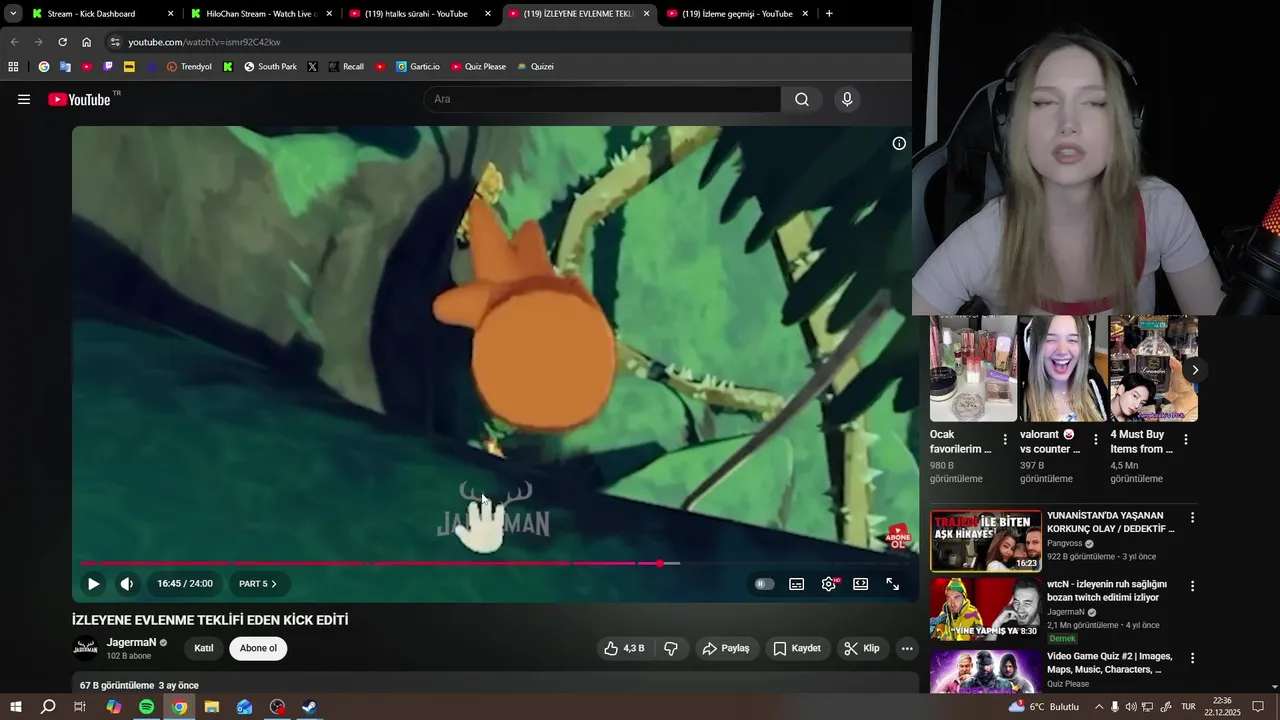Switch to htalks sürahi YouTube tab
Screen dimensions: 1280x720
tap(420, 14)
